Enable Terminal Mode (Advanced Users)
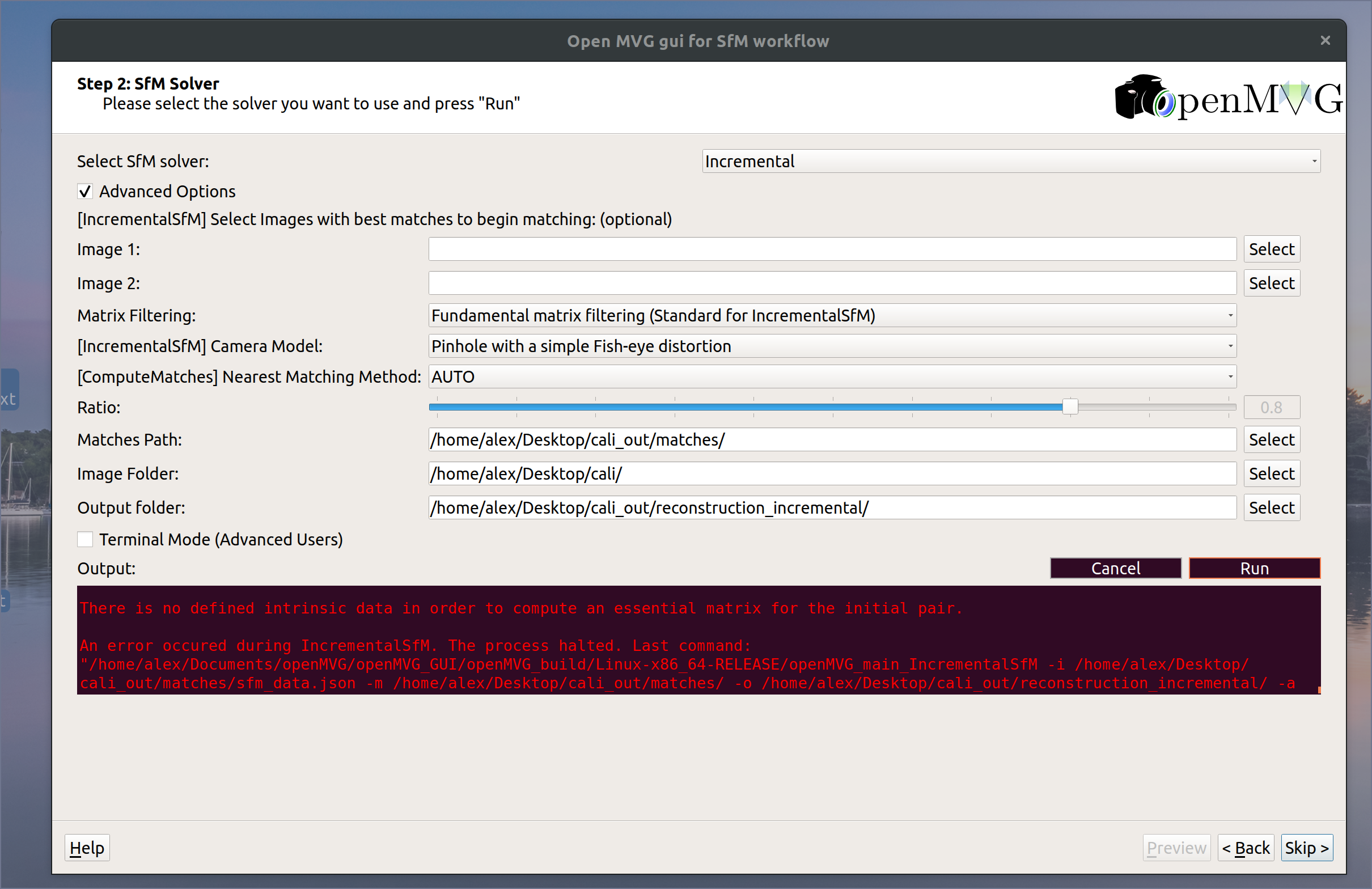 coord(85,540)
